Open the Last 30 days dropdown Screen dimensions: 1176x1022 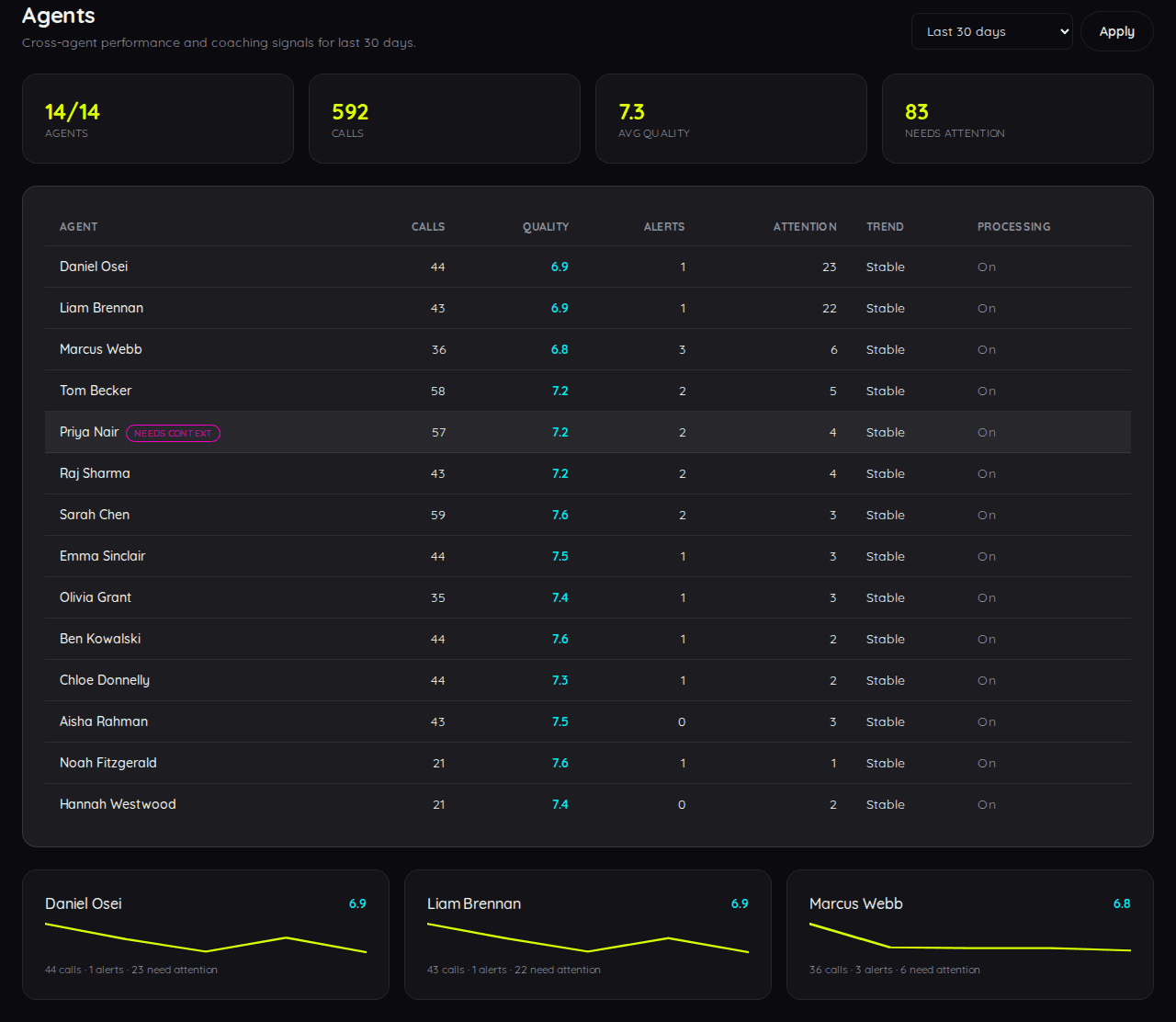click(991, 31)
